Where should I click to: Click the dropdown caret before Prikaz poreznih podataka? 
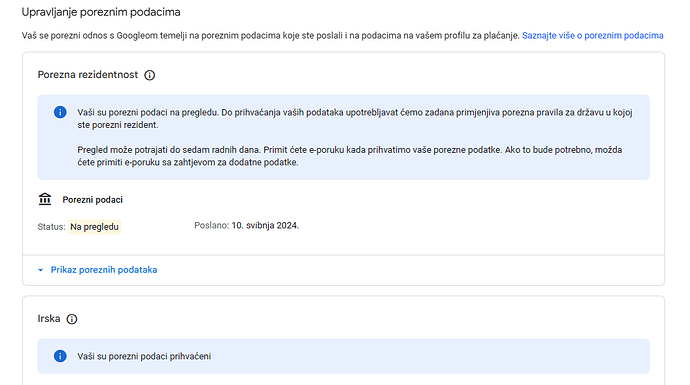click(40, 270)
